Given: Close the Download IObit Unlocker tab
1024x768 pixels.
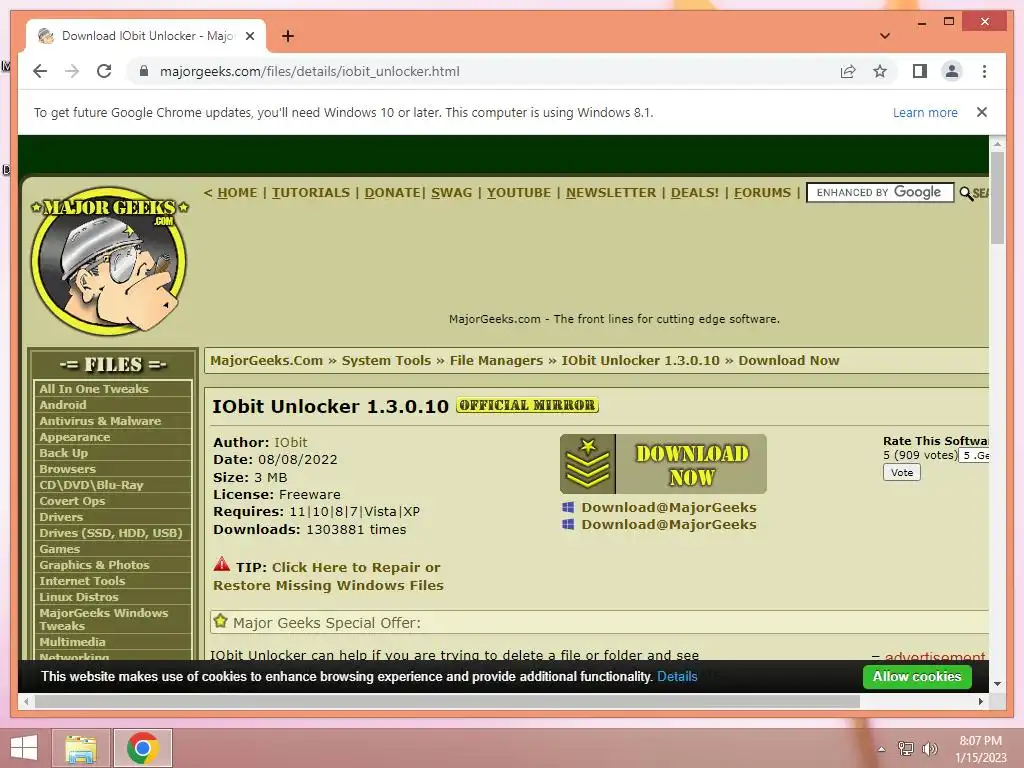Looking at the screenshot, I should [249, 36].
